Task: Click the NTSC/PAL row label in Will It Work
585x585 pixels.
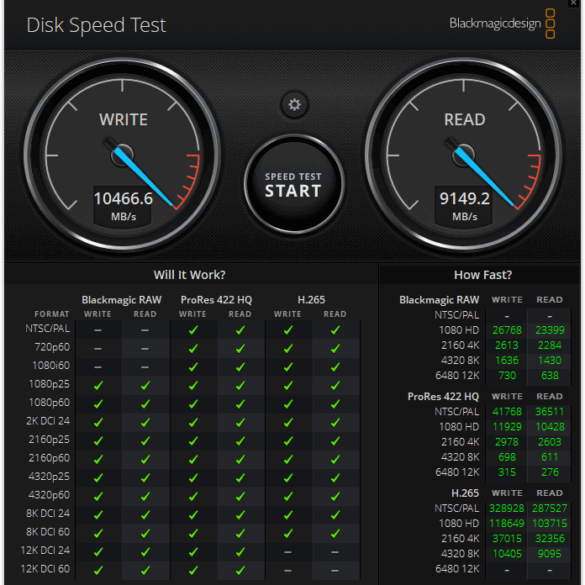Action: [47, 328]
